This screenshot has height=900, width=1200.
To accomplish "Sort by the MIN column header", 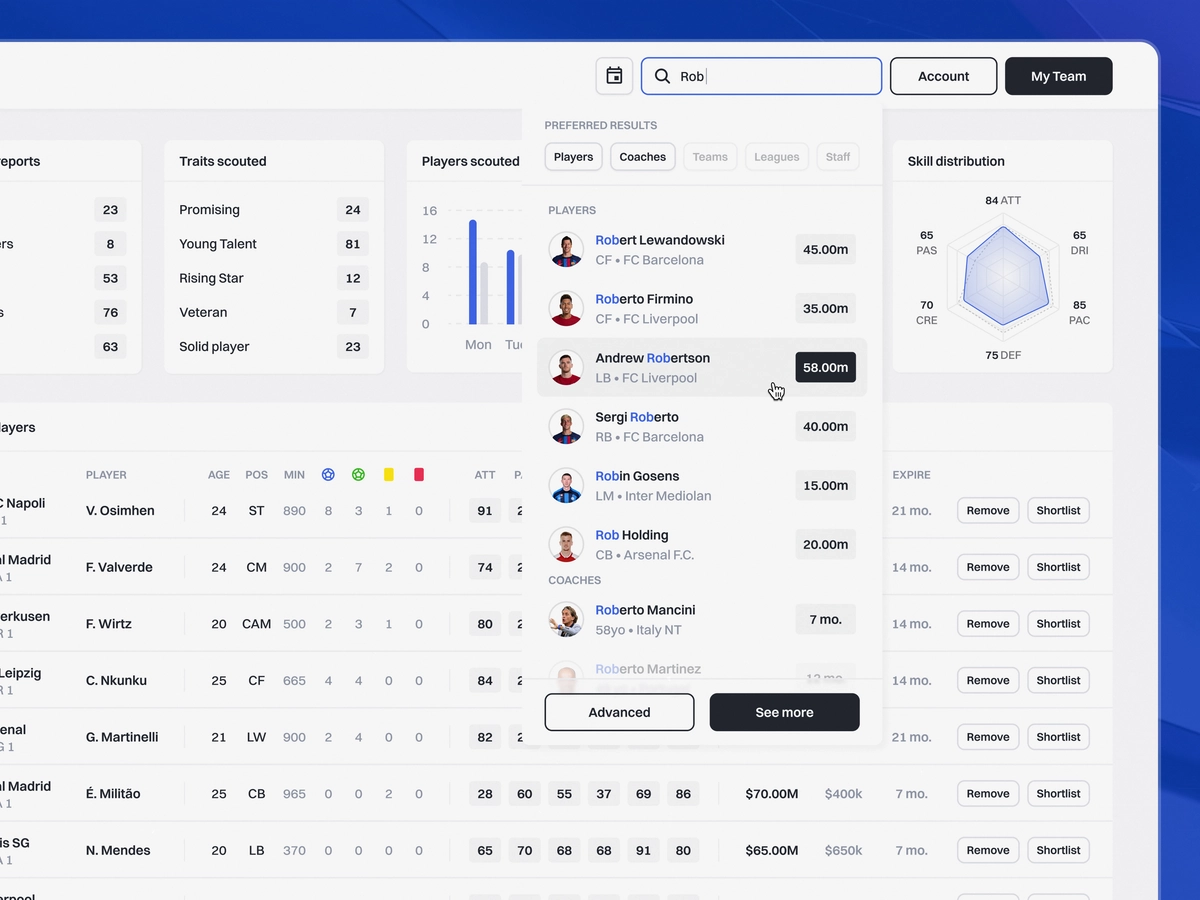I will tap(294, 475).
